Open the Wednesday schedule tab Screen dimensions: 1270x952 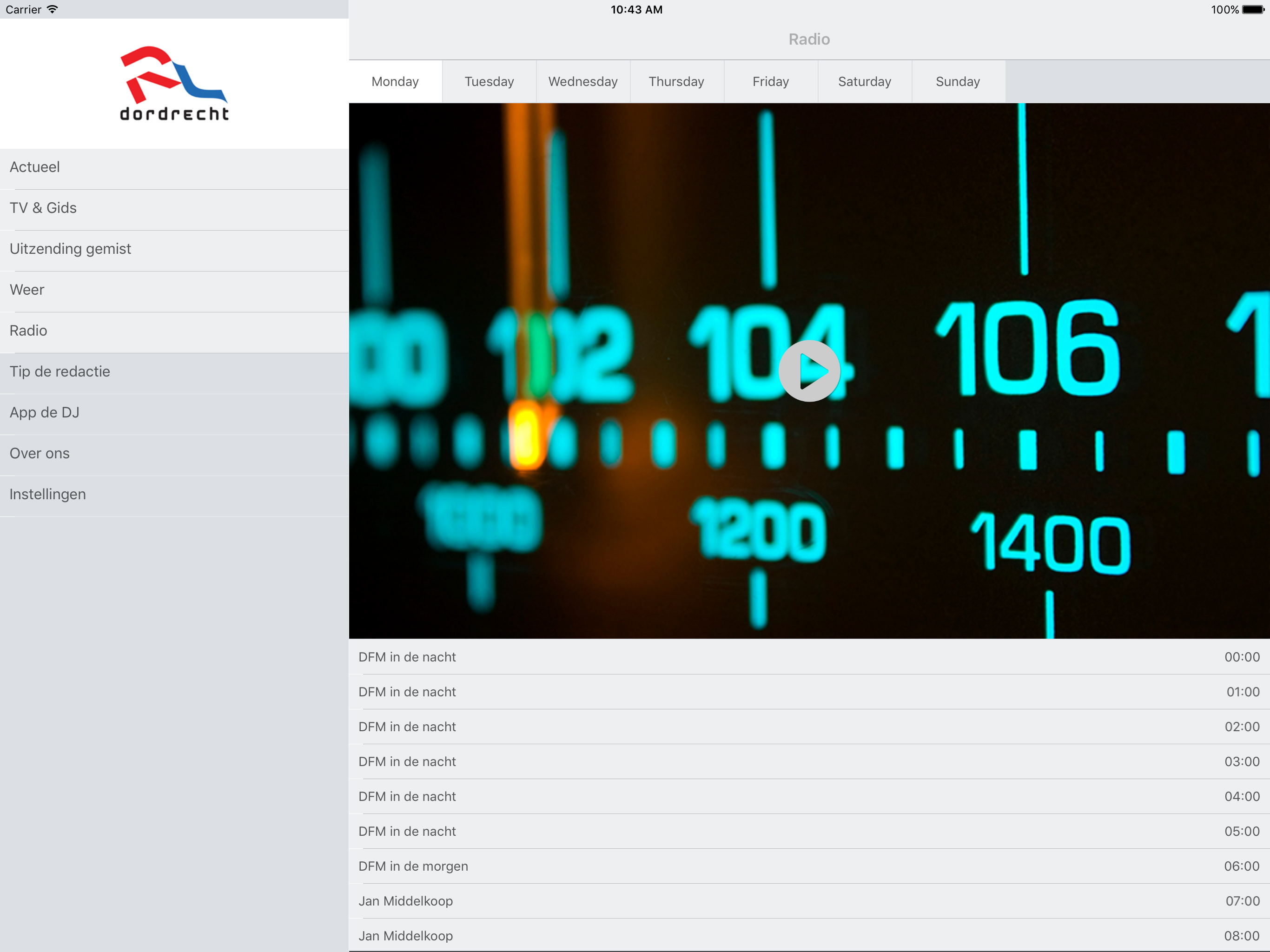[x=583, y=81]
